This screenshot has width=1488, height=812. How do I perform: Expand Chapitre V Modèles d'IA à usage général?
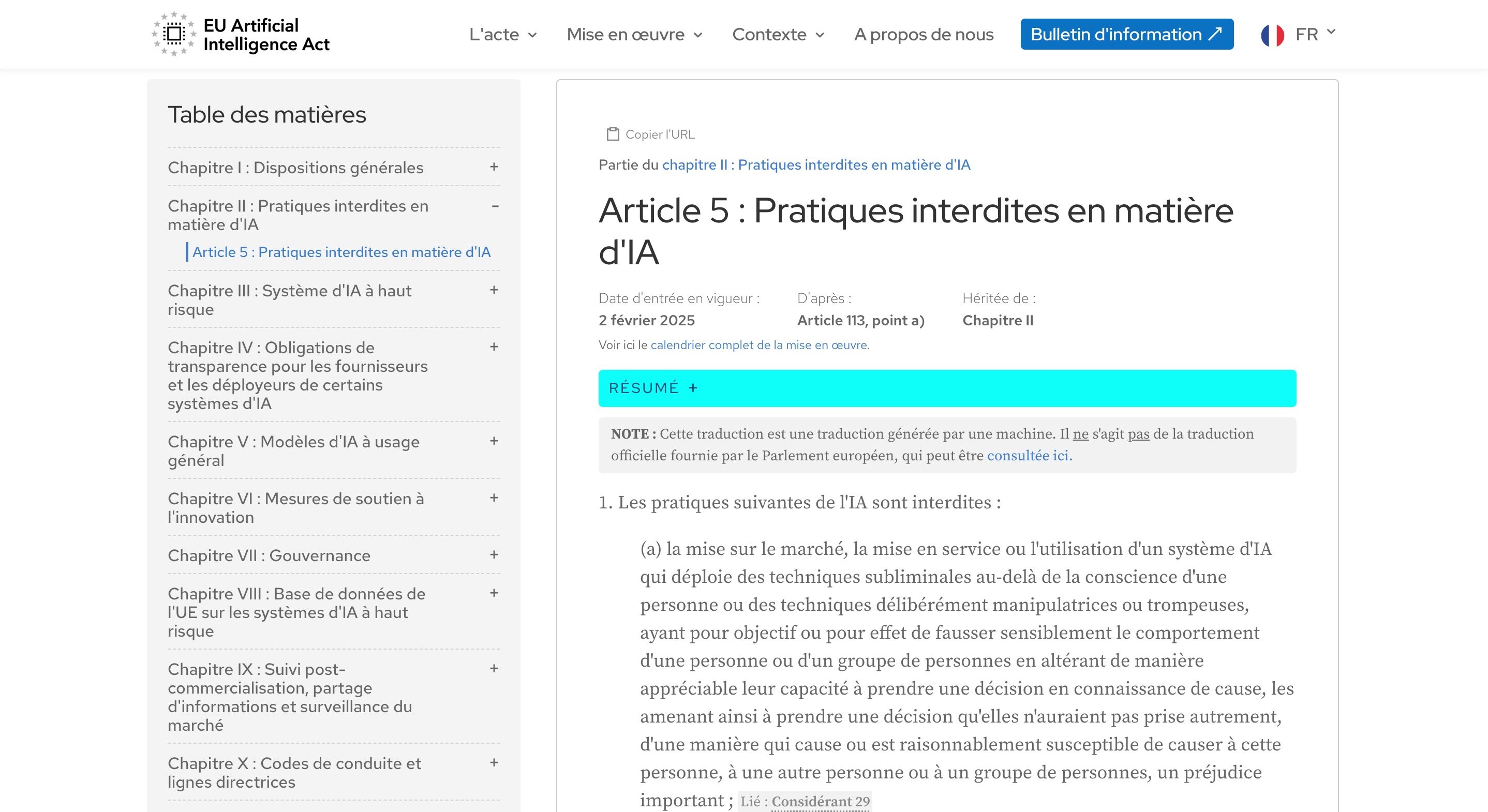tap(494, 441)
